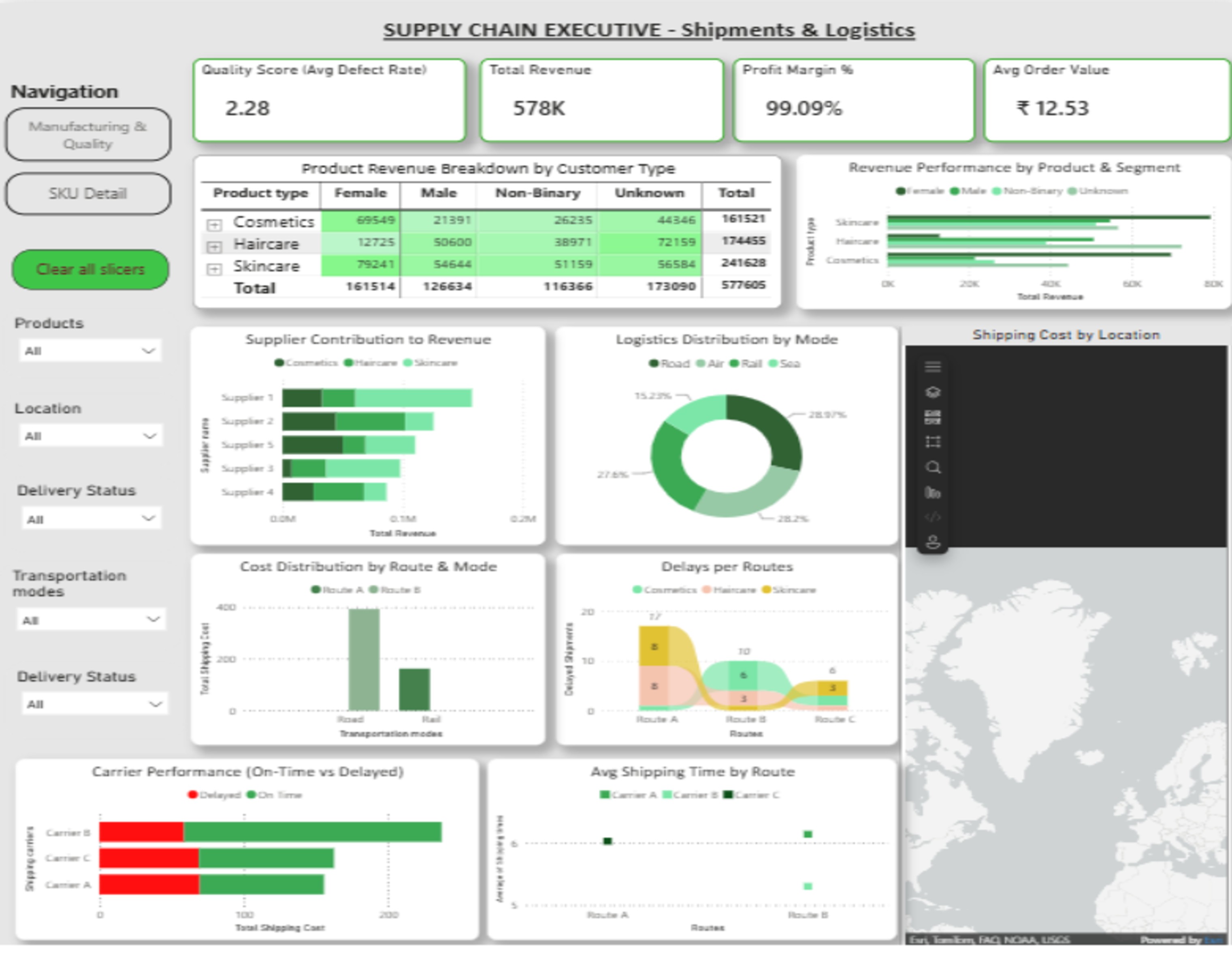Screen dimensions: 1232x956
Task: Open the map Layers tool
Action: point(932,392)
